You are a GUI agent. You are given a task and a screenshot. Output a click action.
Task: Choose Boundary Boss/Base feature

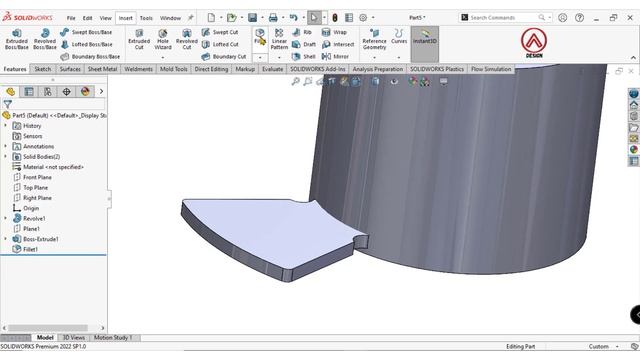90,56
